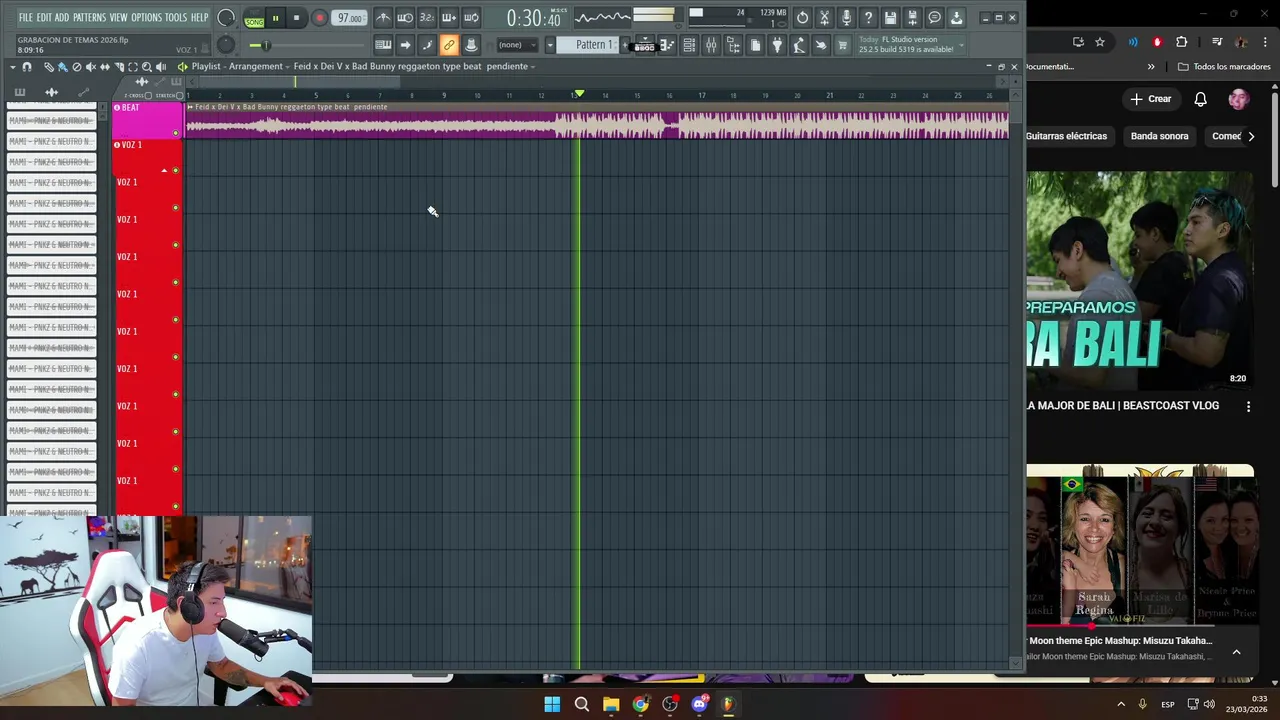
Task: Open pattern dropdown arrow left of Pattern 1
Action: [550, 45]
